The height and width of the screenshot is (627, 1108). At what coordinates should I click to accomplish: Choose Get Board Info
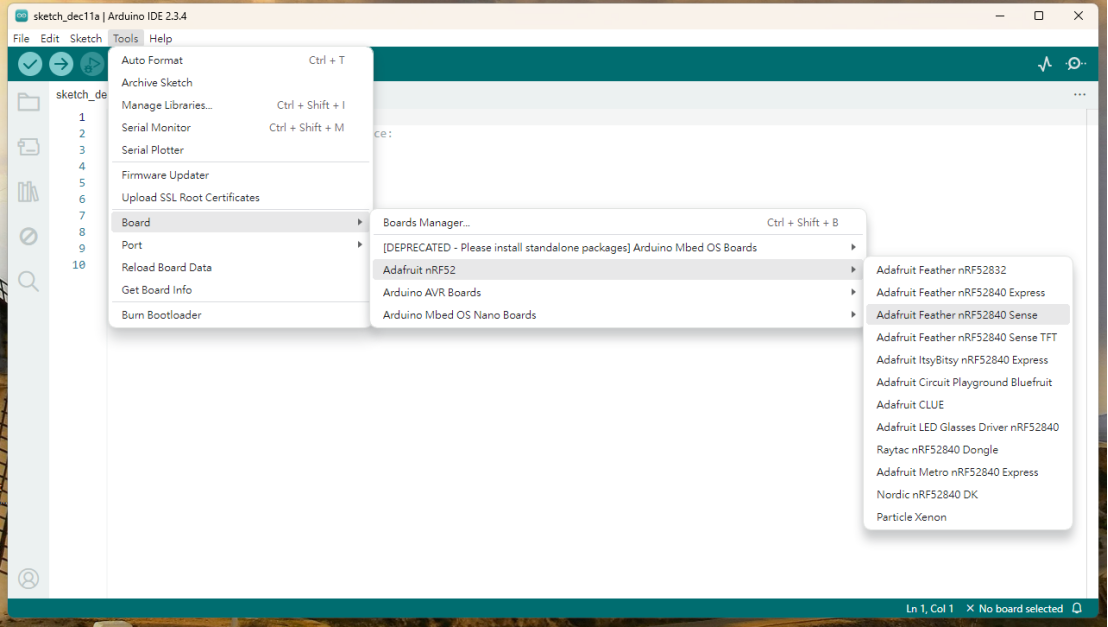coord(240,290)
